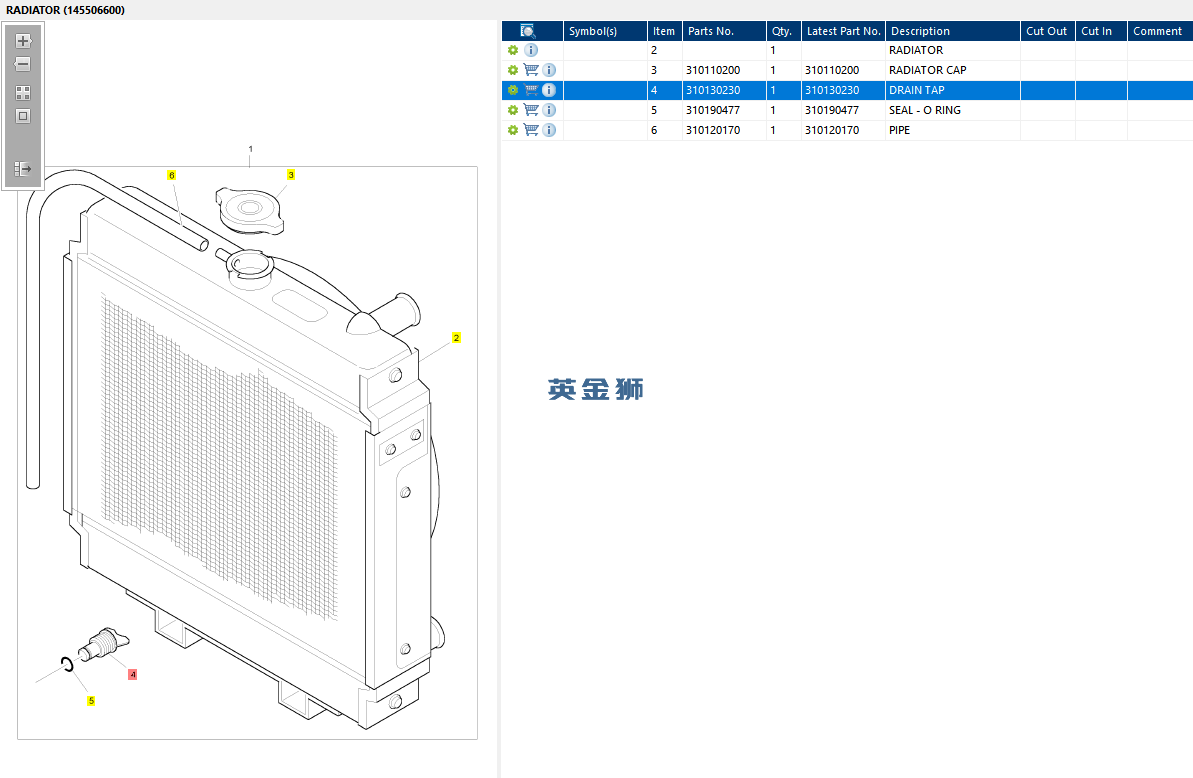Open info for the RADIATOR row

531,50
